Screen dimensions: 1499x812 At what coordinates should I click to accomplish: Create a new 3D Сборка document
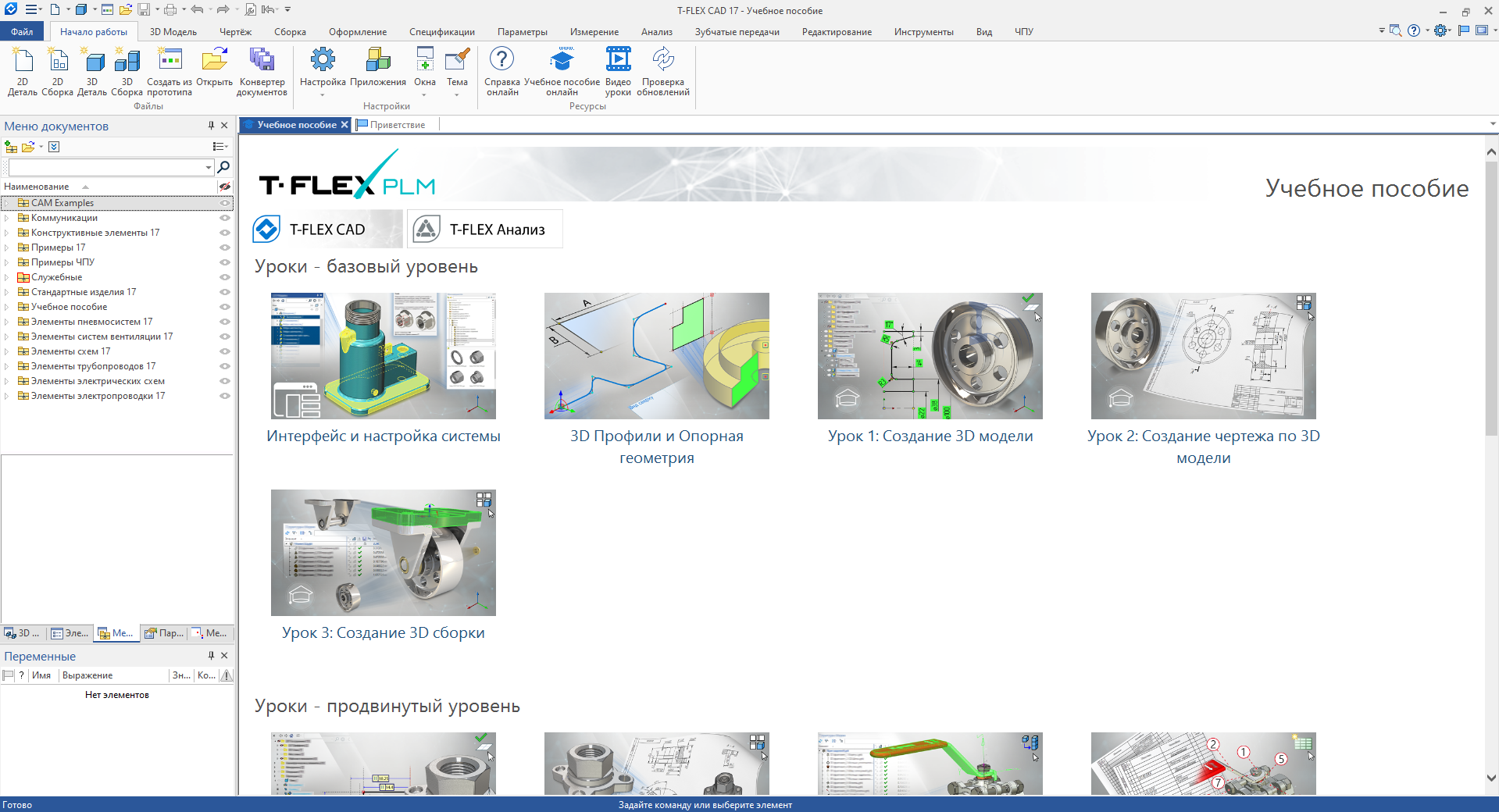point(127,71)
